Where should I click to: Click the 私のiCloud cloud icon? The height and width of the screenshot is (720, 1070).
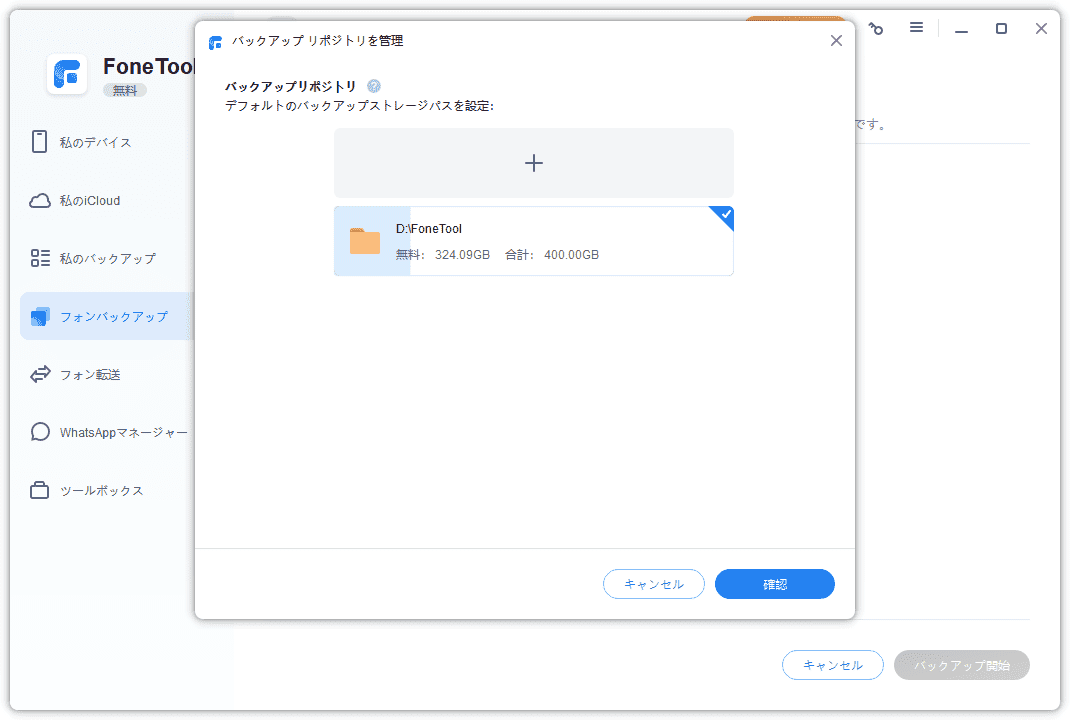click(40, 200)
